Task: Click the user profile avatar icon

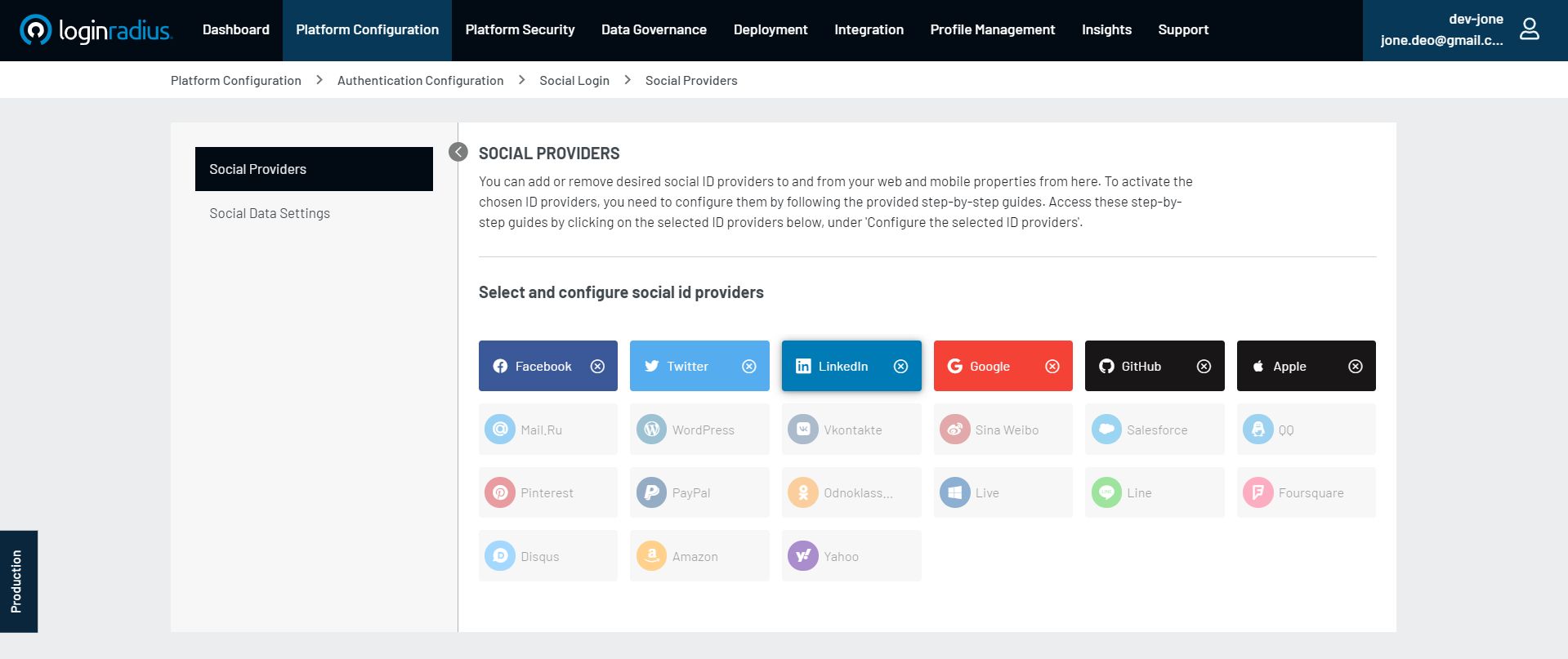Action: click(1529, 29)
